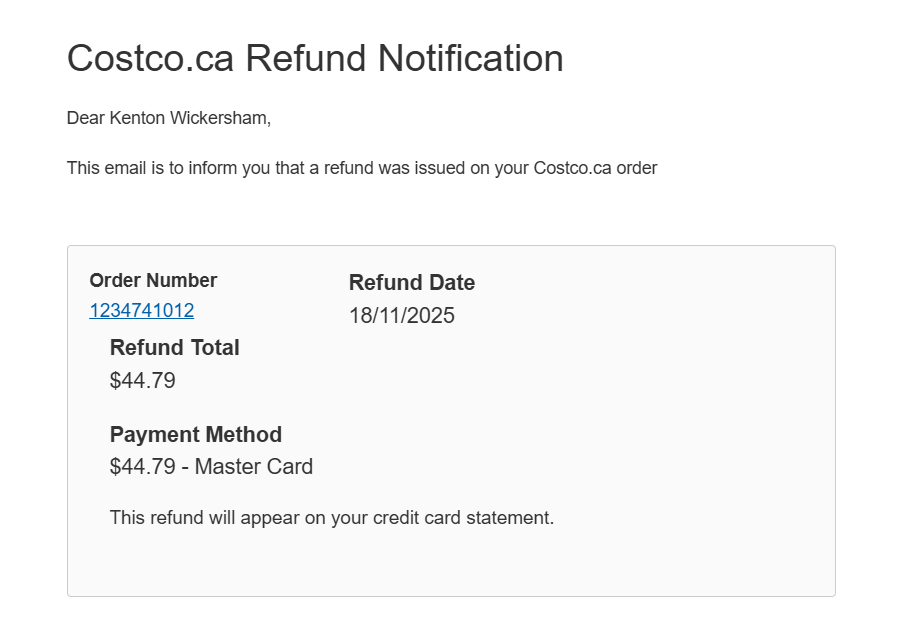Click the 'Payment Method' label
909x628 pixels.
195,435
